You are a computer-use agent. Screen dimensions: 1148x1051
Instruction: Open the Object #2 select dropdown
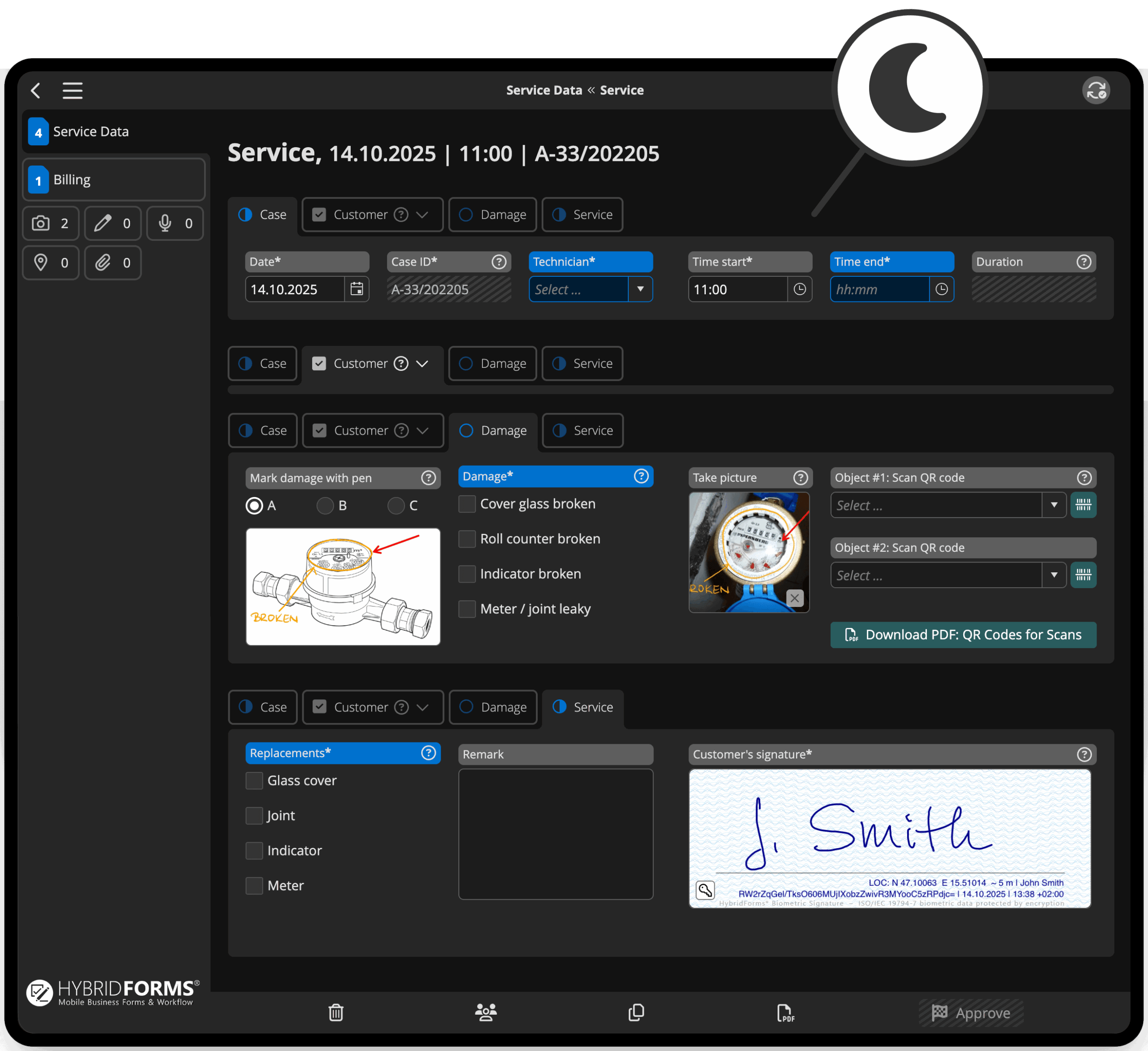1053,575
